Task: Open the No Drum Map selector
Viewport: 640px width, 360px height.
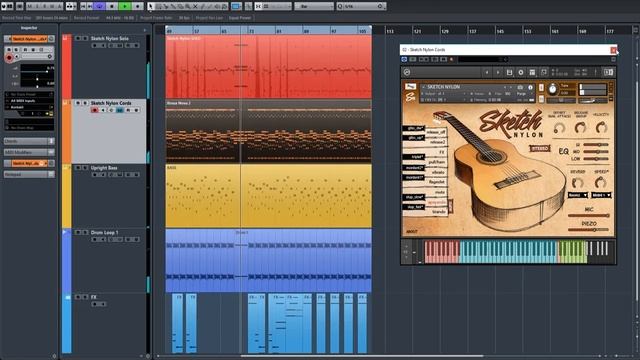Action: pos(29,128)
